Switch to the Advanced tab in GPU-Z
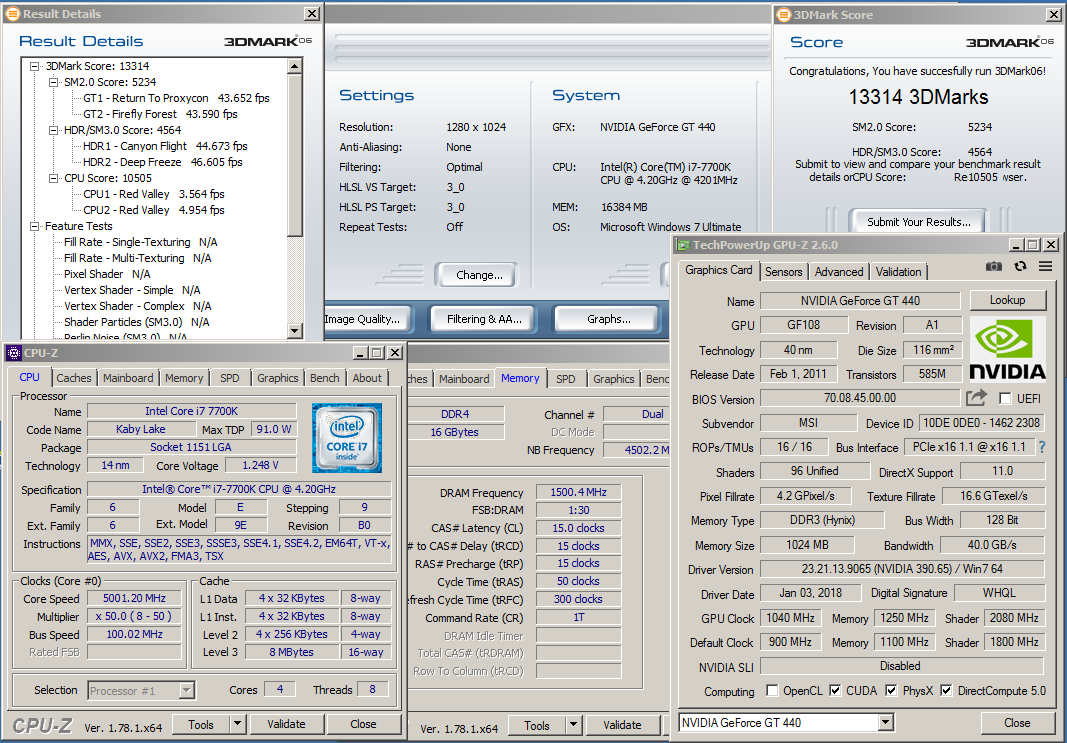The width and height of the screenshot is (1067, 743). (x=838, y=271)
